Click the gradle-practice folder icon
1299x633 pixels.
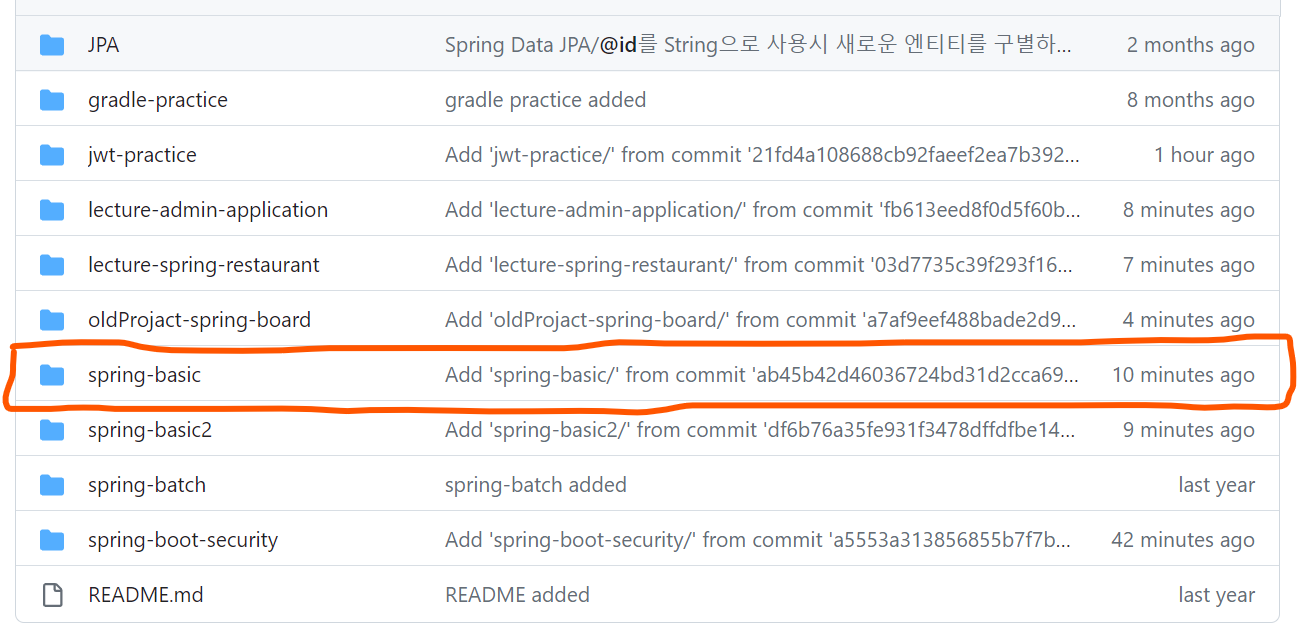[52, 100]
